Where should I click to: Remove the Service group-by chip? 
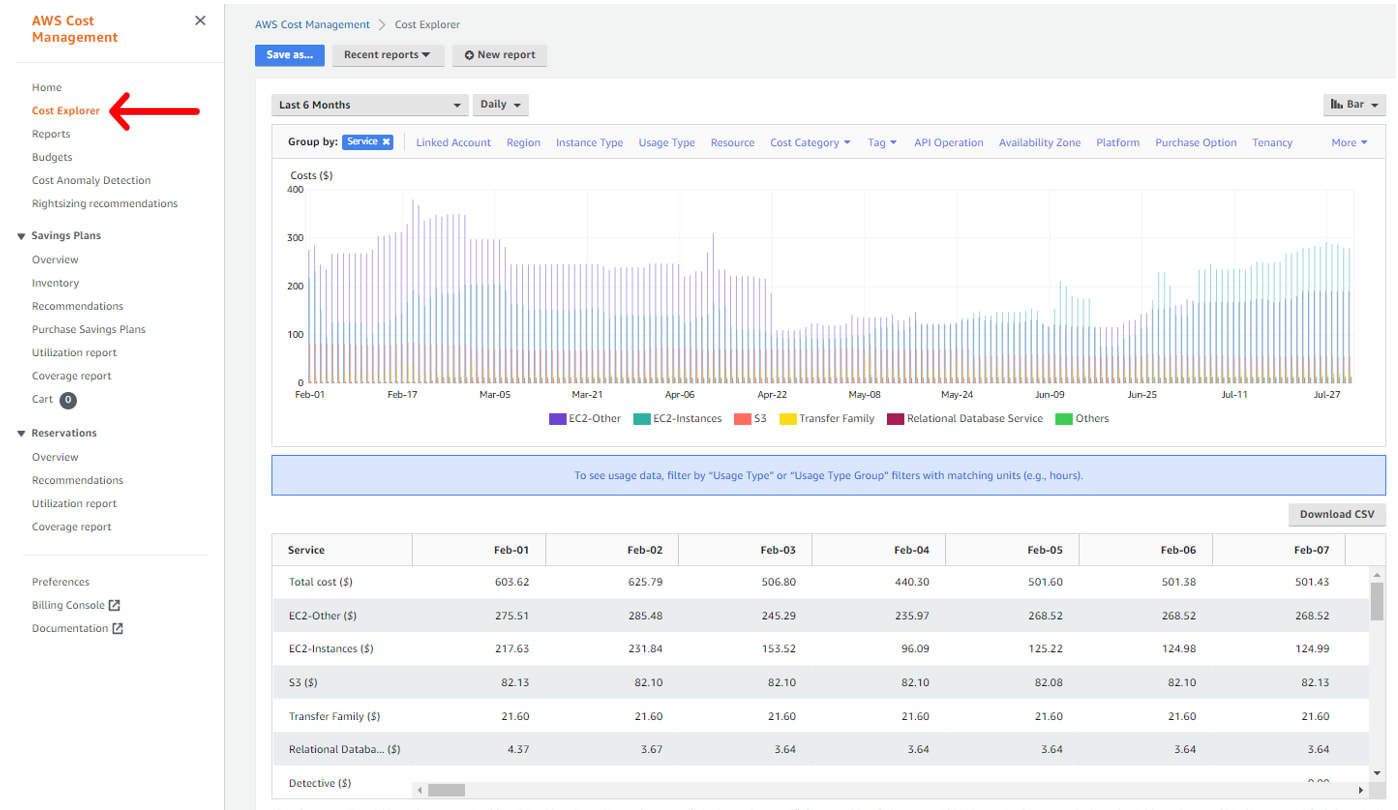(x=386, y=142)
